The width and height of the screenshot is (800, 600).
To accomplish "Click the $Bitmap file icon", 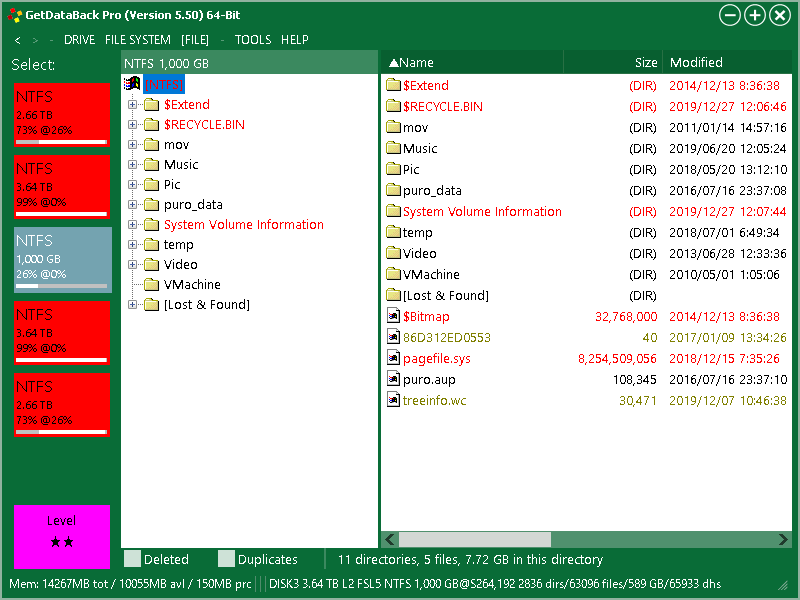I will pyautogui.click(x=393, y=316).
